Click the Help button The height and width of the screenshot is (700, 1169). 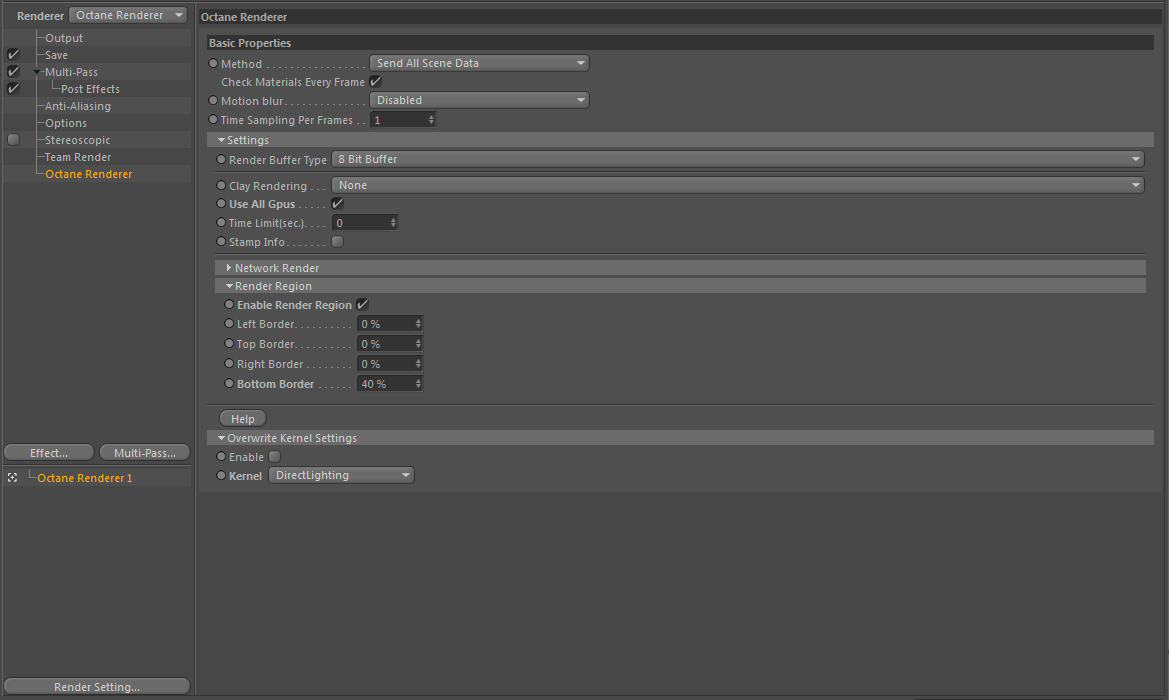click(243, 419)
